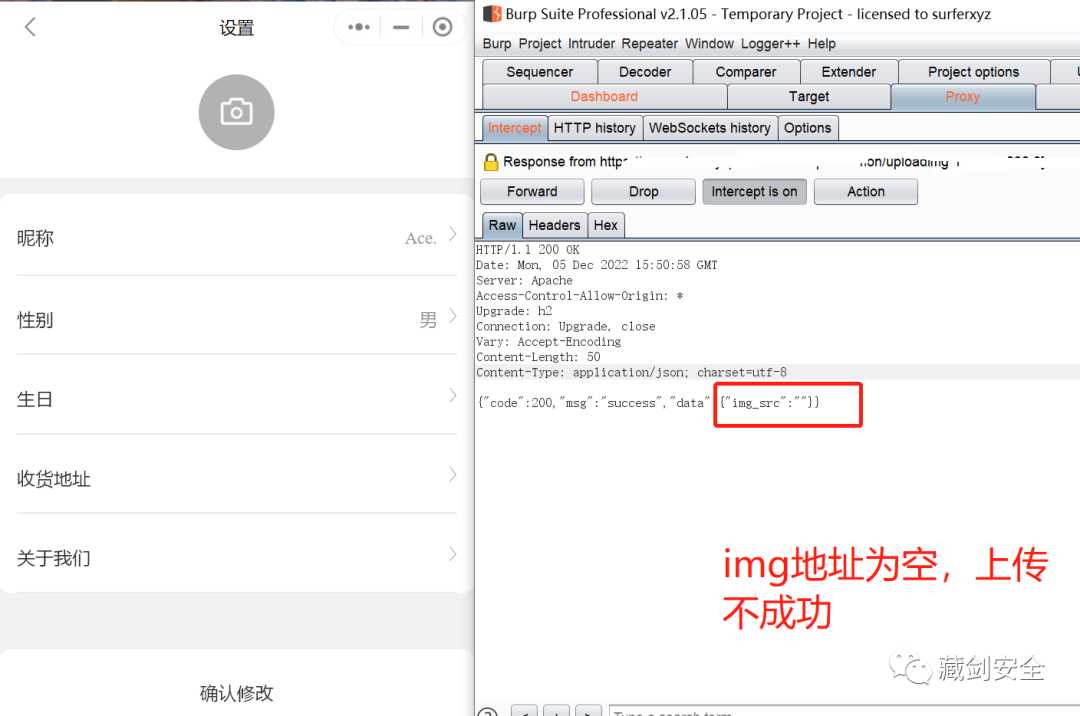
Task: Toggle the Intercept is on button
Action: tap(754, 191)
